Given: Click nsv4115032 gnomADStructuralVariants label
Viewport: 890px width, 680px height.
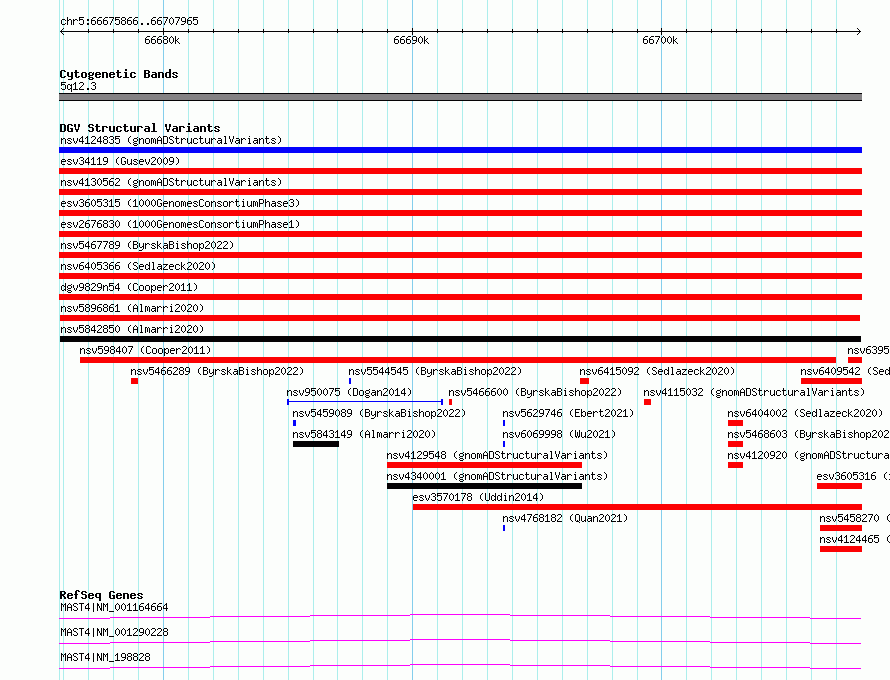Looking at the screenshot, I should click(x=754, y=392).
